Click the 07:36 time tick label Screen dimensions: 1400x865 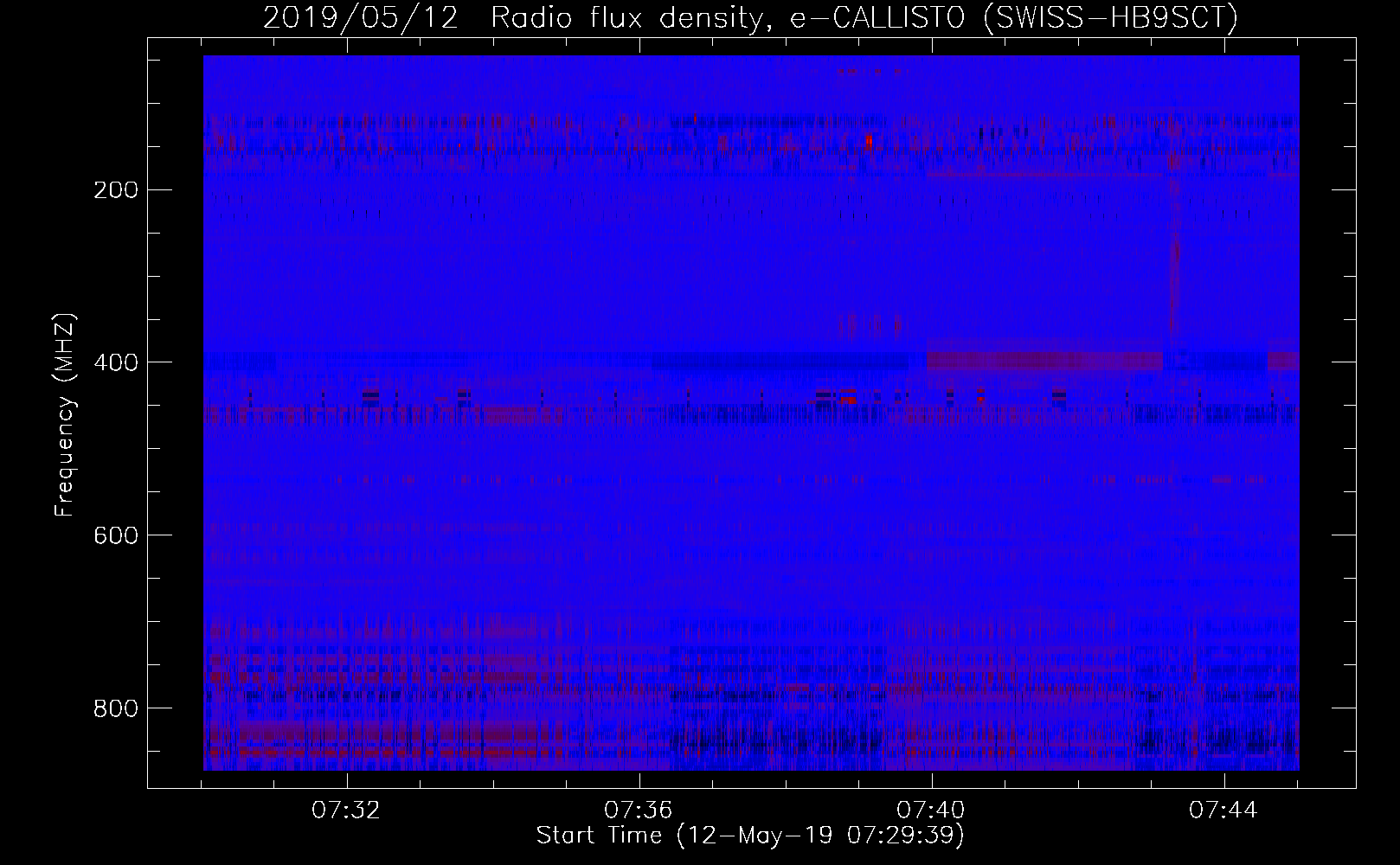[x=639, y=811]
